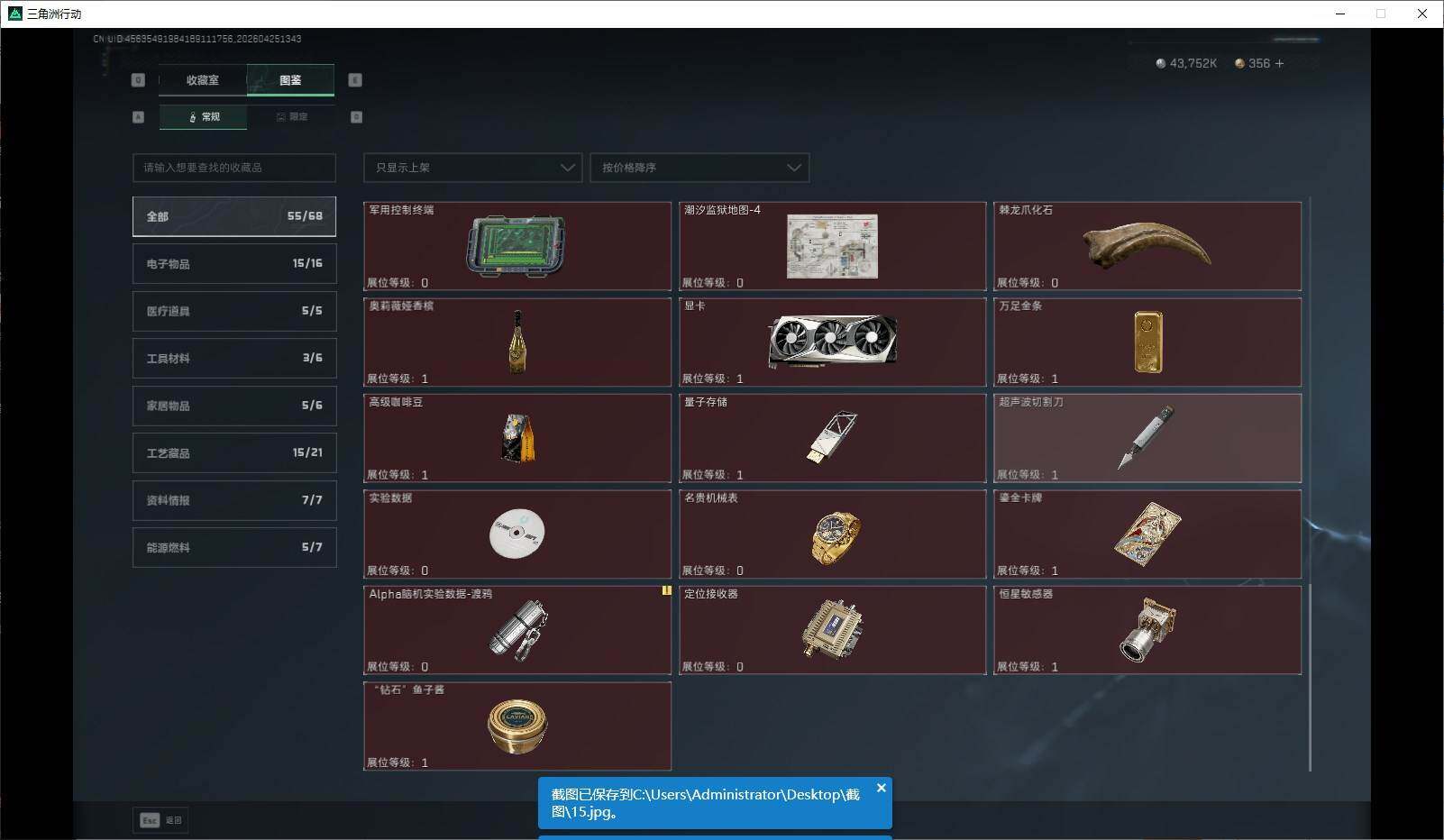This screenshot has height=840, width=1444.
Task: Select the gilded card item beside 名贵机械表
Action: point(1147,534)
